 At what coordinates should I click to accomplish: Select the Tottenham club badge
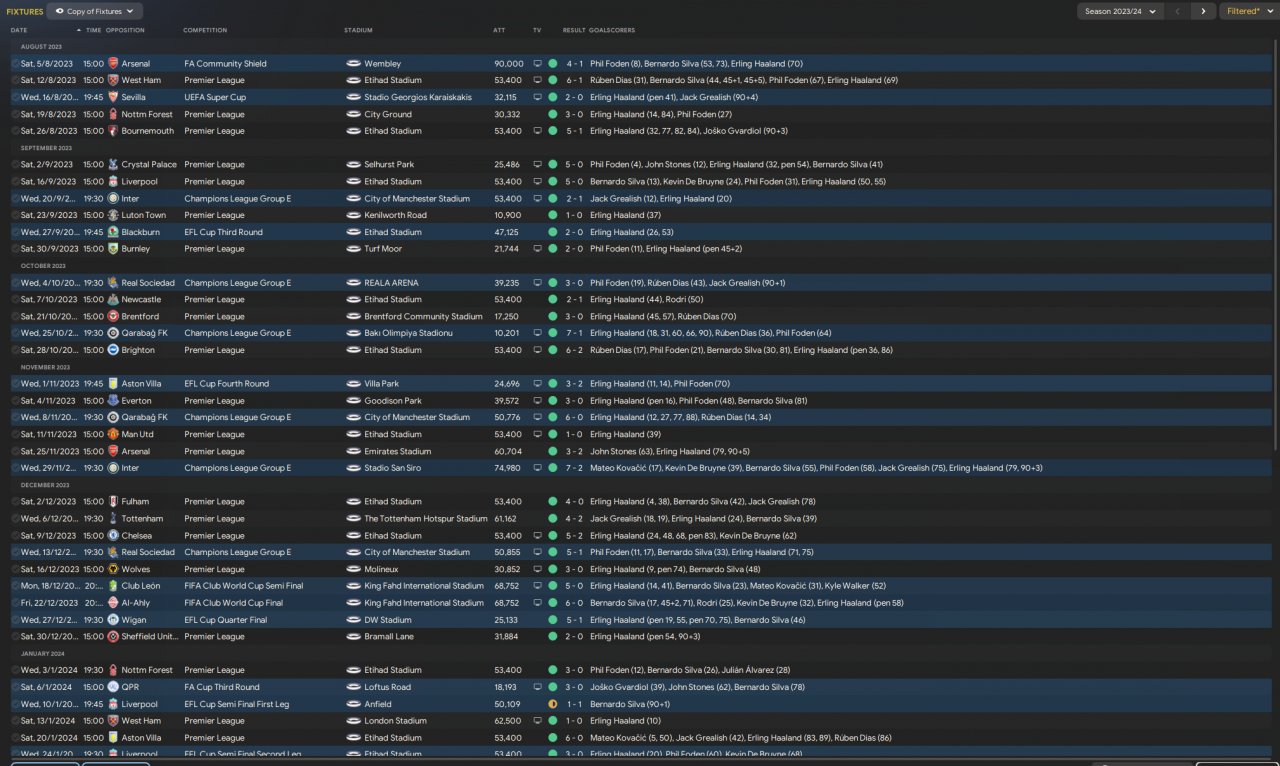click(113, 519)
